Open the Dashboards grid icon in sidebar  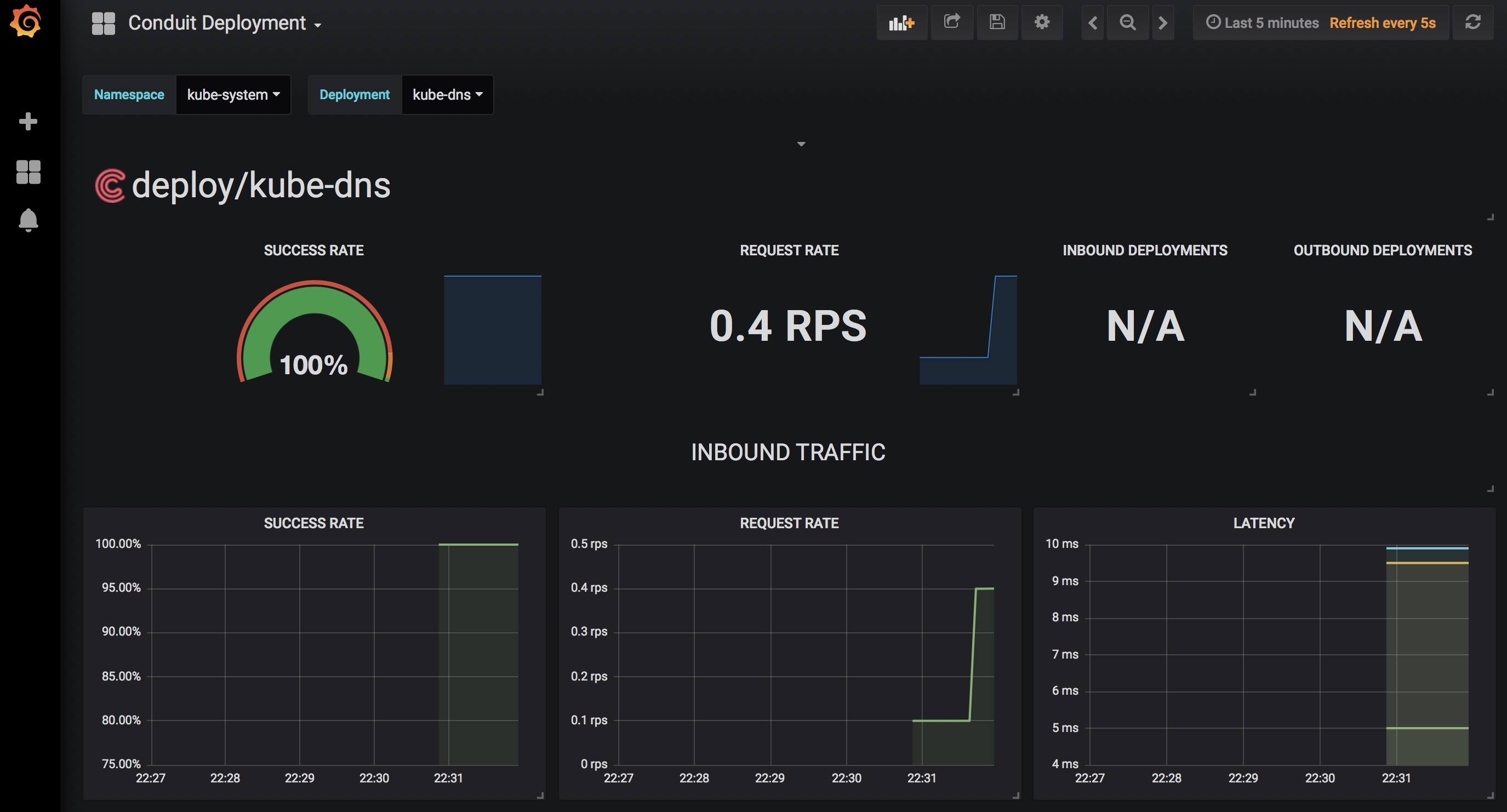click(x=28, y=172)
